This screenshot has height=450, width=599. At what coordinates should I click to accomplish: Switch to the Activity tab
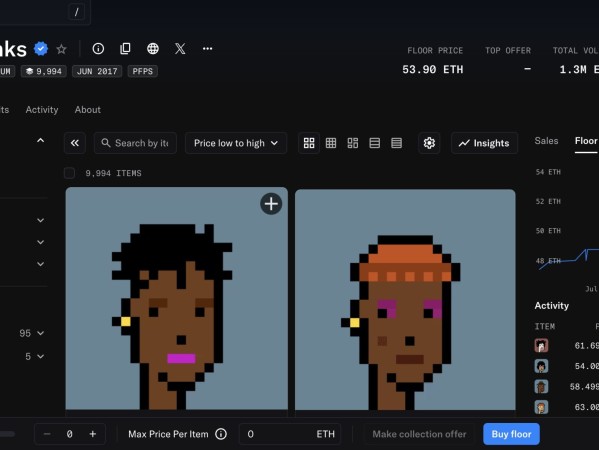[42, 110]
